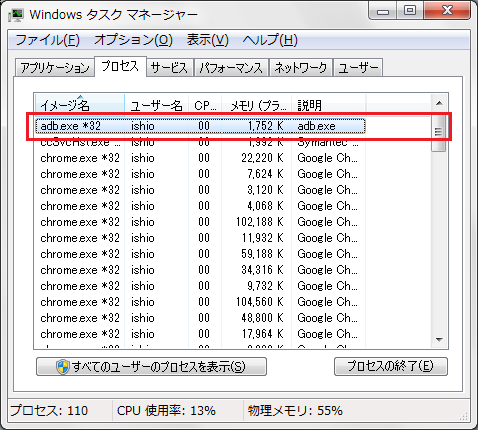478x430 pixels.
Task: Click the Task Manager title bar icon
Action: point(16,15)
